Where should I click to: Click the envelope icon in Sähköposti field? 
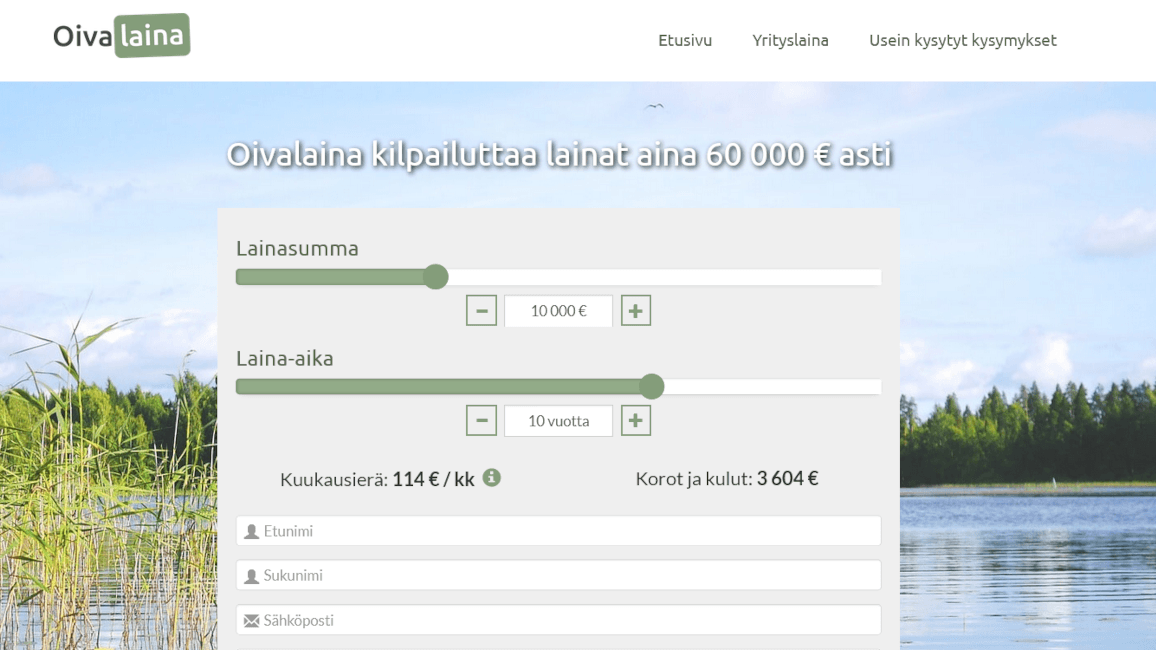251,621
